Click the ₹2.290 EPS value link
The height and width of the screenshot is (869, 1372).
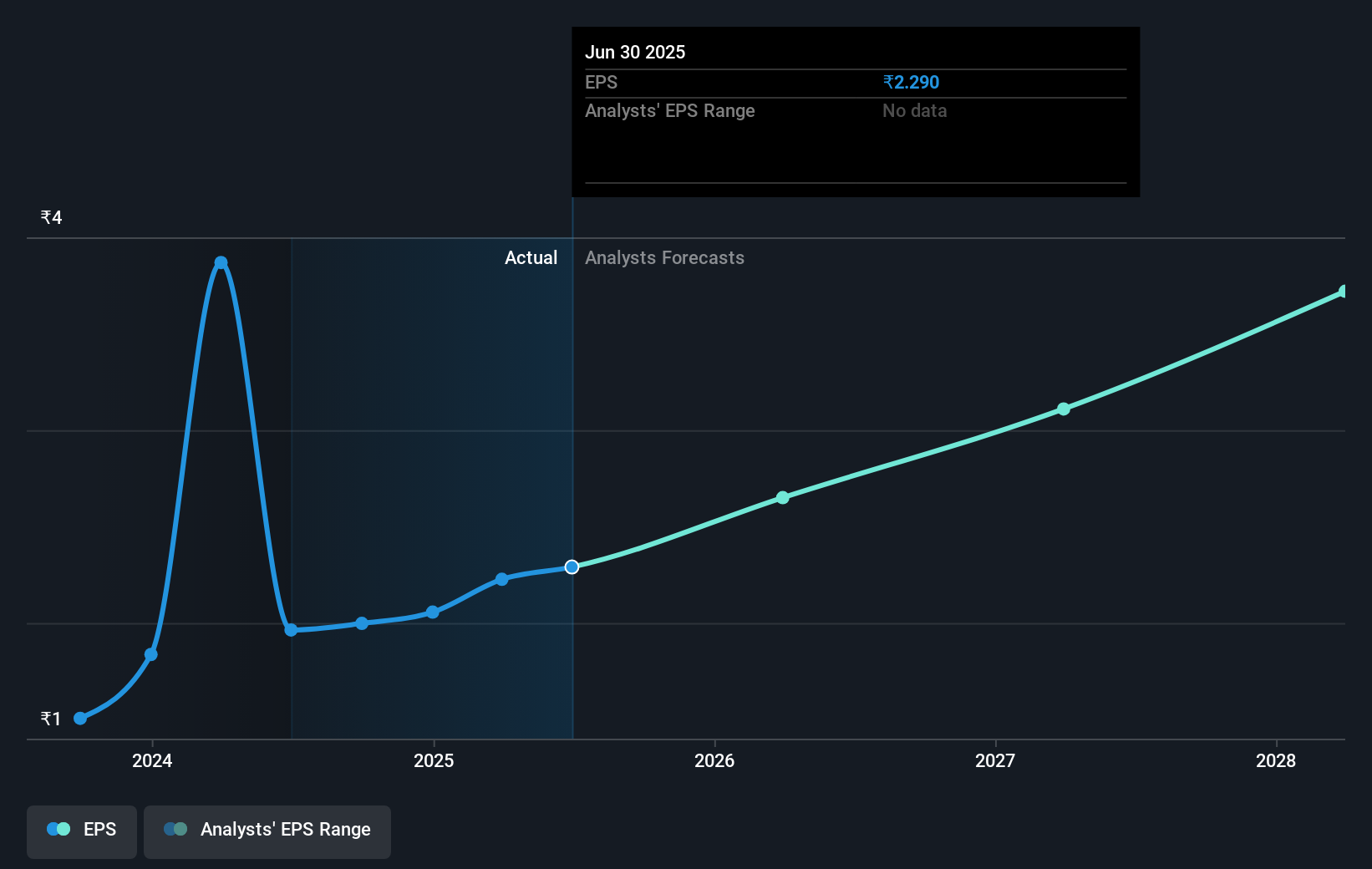pyautogui.click(x=910, y=82)
